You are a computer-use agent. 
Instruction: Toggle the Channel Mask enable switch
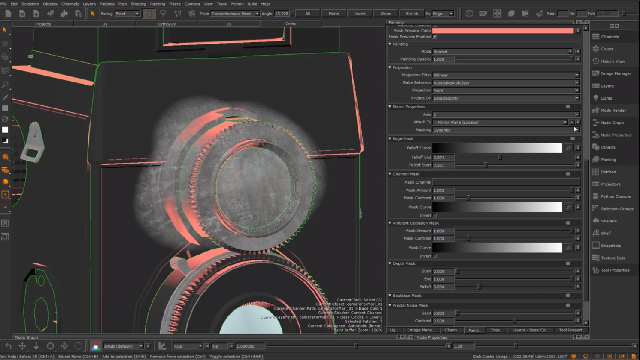568,174
